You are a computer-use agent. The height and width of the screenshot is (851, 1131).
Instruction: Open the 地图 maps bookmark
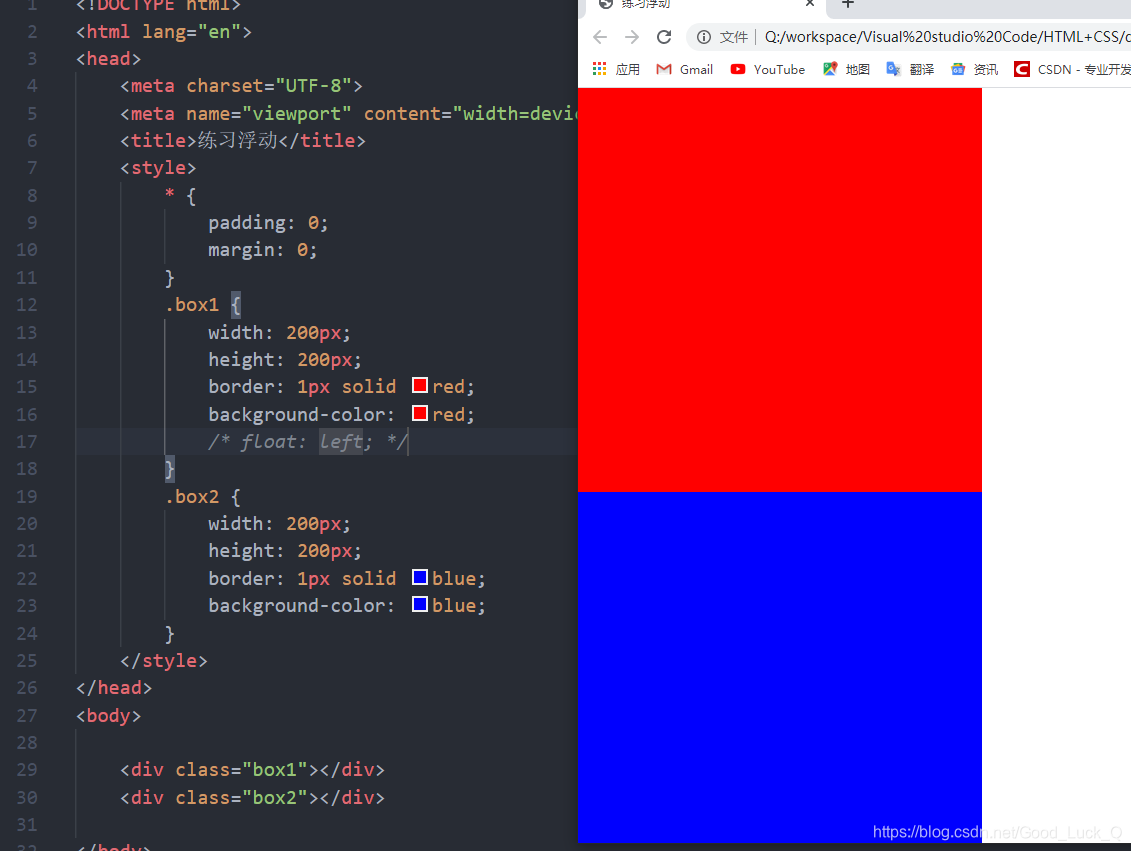[x=846, y=69]
